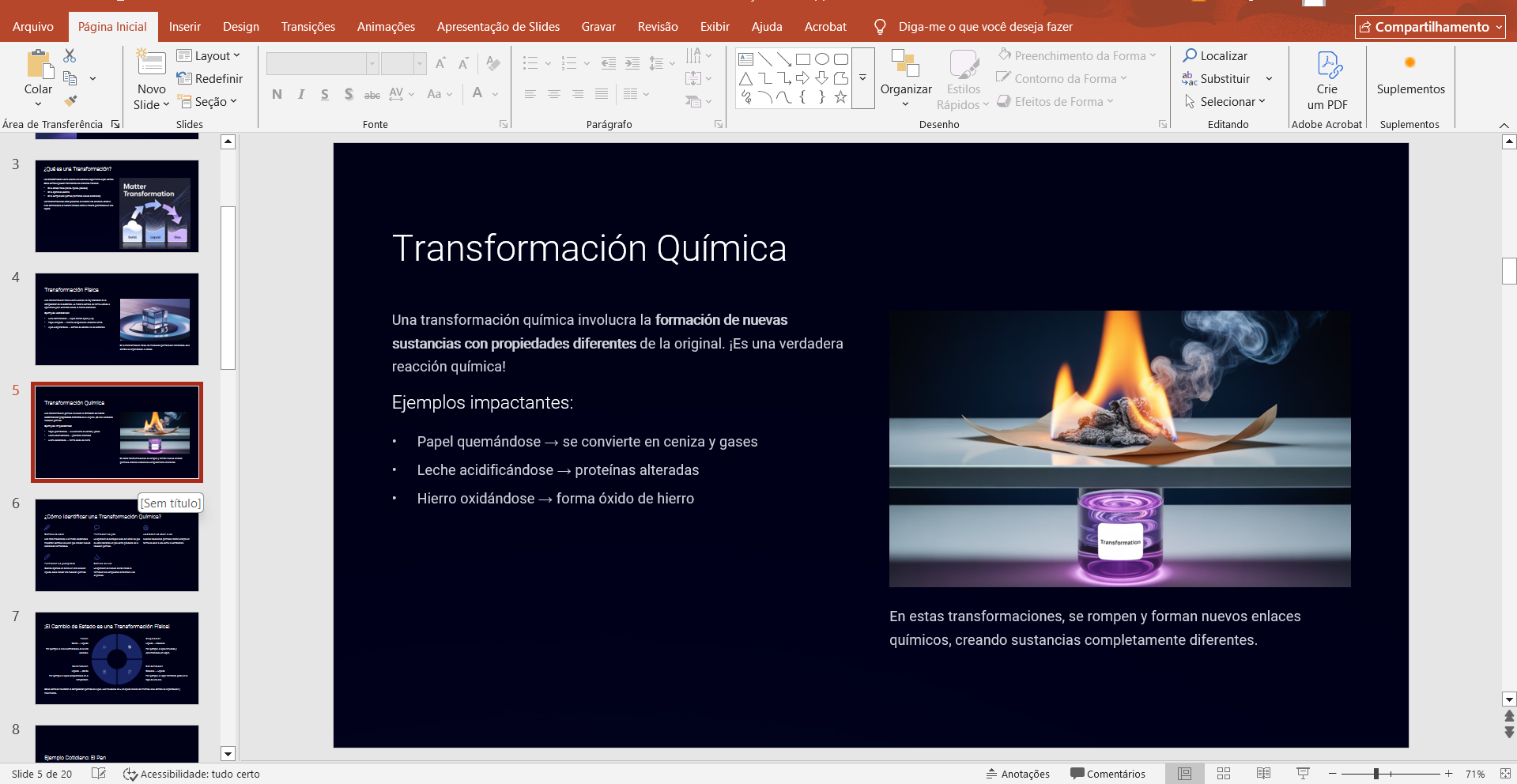Click Diga-me o que você deseja fazer
1517x784 pixels.
(985, 27)
